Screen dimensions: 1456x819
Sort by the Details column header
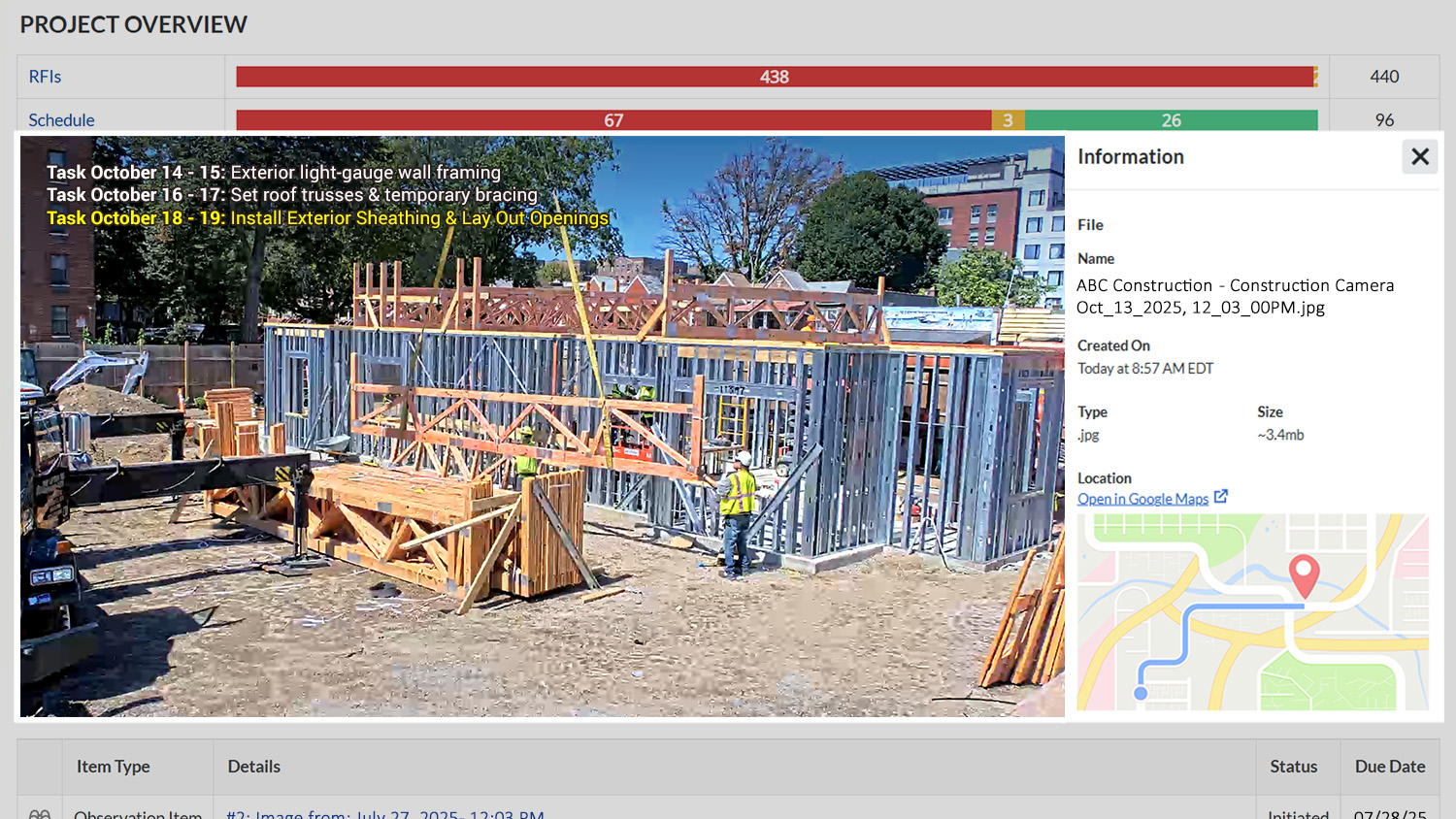[x=253, y=767]
